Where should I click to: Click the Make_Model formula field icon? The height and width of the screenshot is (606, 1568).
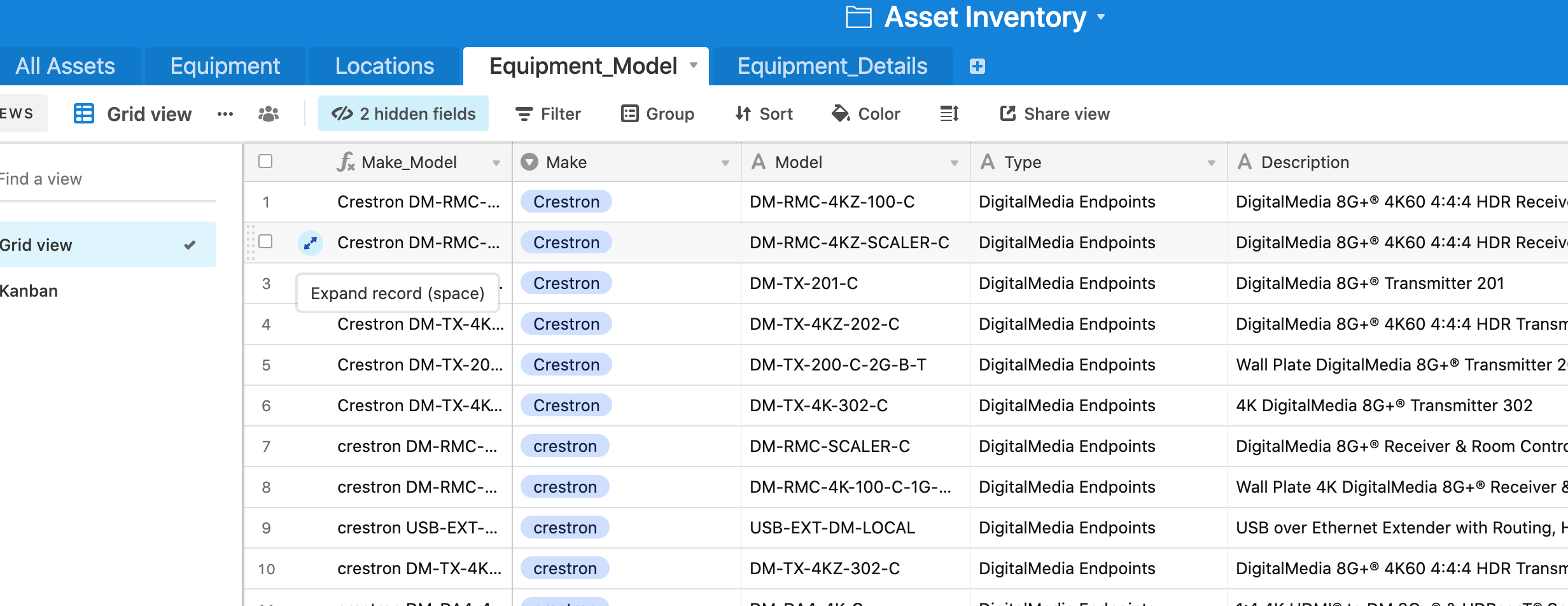click(x=346, y=162)
